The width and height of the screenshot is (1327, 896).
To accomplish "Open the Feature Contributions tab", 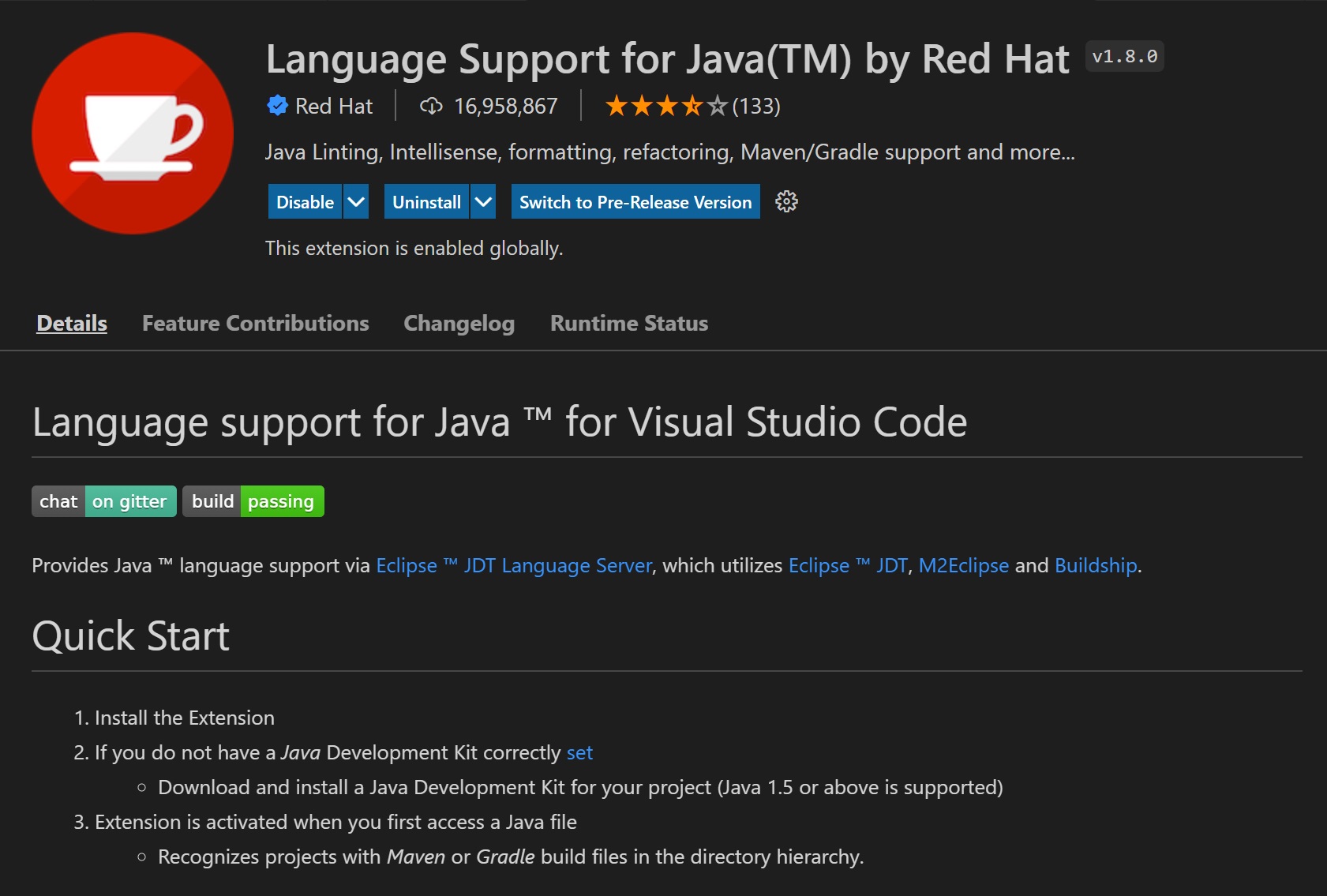I will tap(255, 323).
